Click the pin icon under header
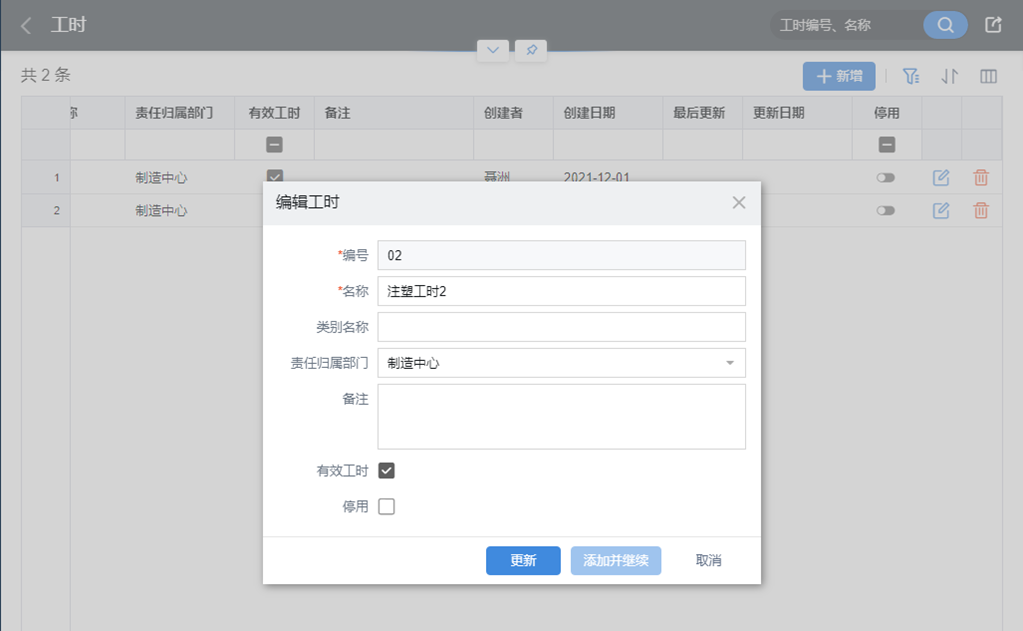This screenshot has height=631, width=1023. (531, 50)
